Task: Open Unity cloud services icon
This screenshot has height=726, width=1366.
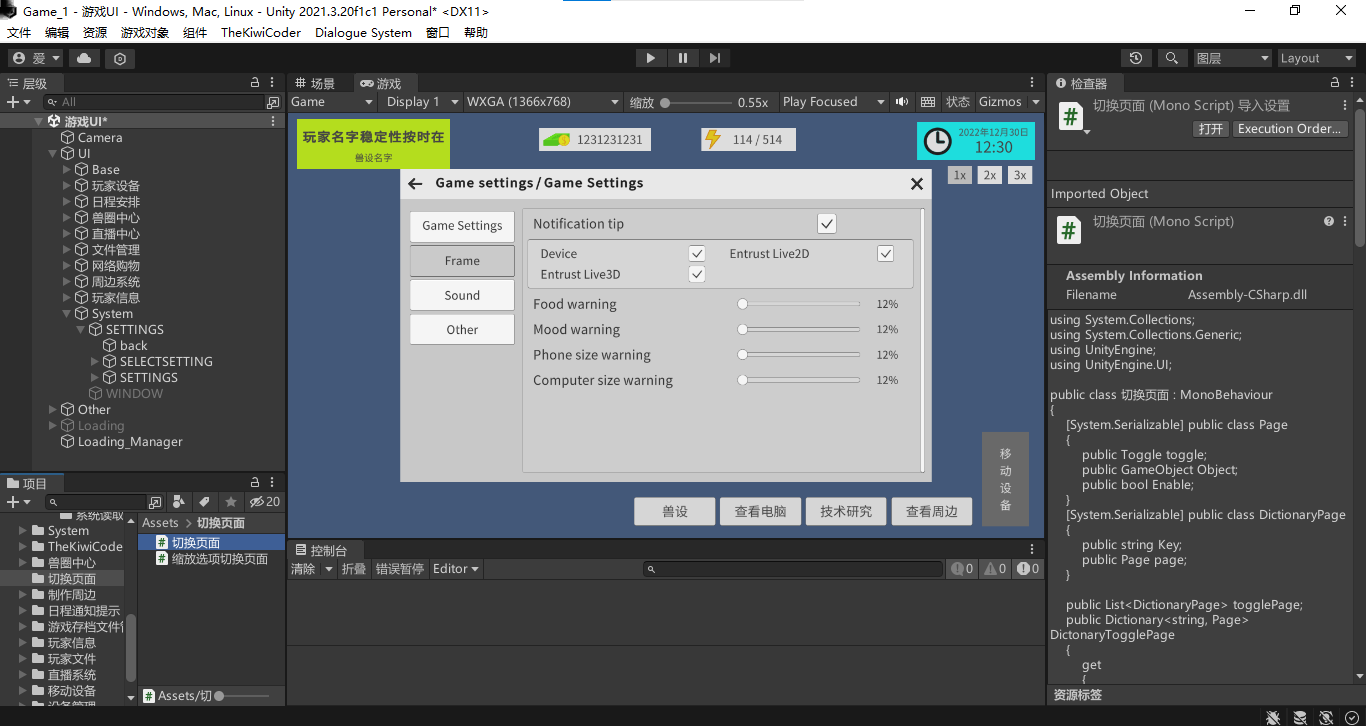Action: click(83, 59)
